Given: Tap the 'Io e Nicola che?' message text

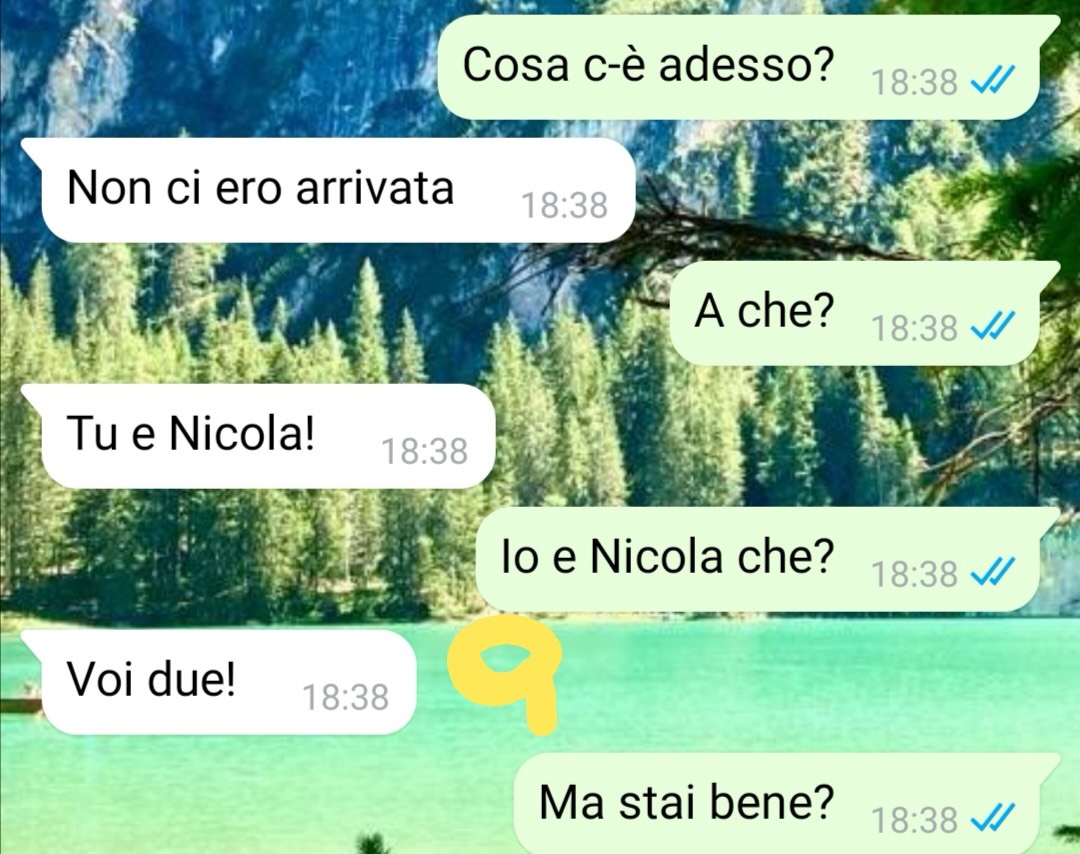Looking at the screenshot, I should [667, 556].
